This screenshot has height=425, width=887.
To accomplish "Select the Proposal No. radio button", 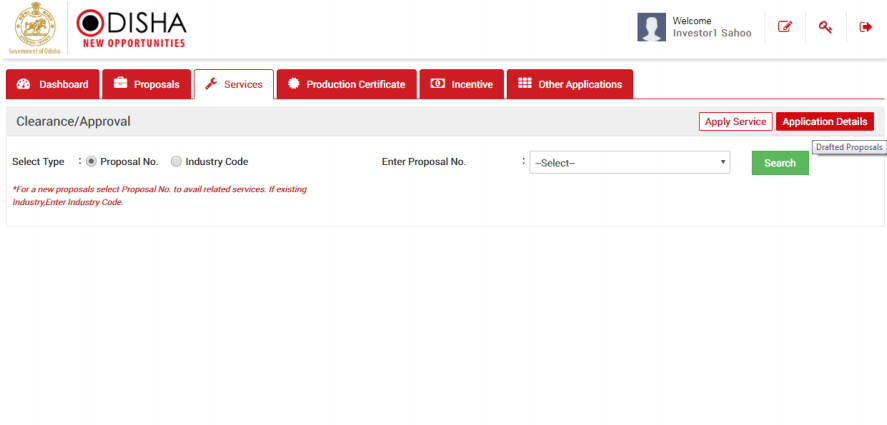I will (x=91, y=161).
